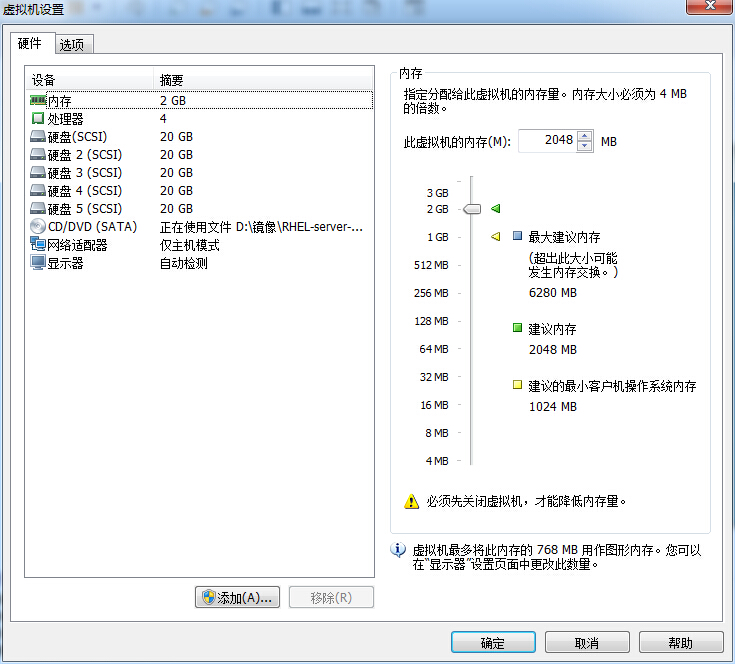The height and width of the screenshot is (664, 735).
Task: Switch to the 选项 tab
Action: pos(73,45)
